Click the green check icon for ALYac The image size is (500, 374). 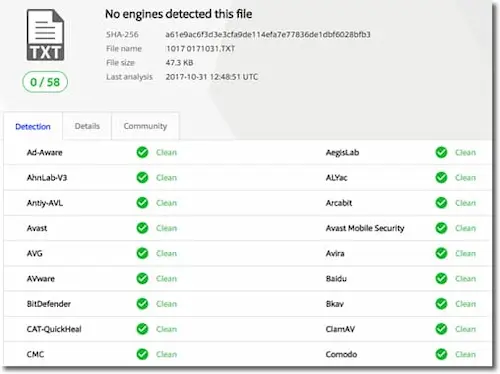click(441, 177)
